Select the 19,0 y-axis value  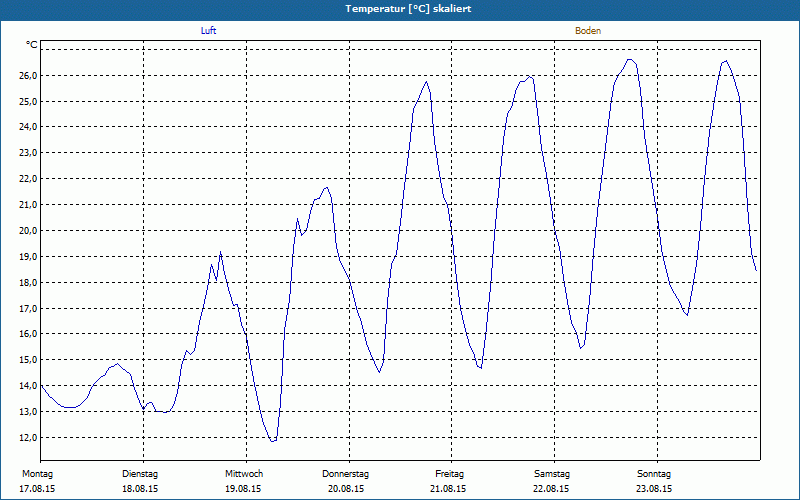(28, 257)
